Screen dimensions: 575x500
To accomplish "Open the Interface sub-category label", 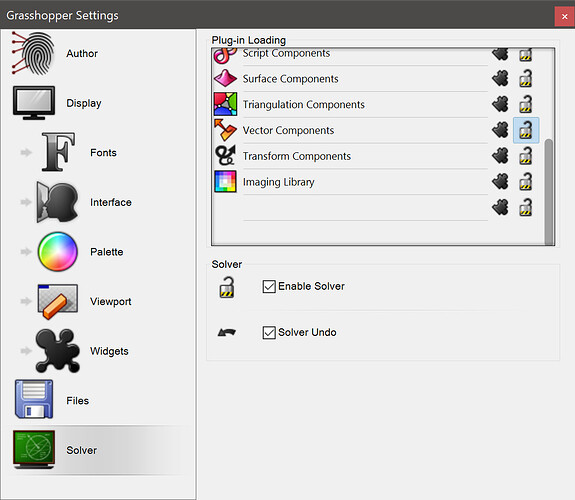I will pos(111,202).
